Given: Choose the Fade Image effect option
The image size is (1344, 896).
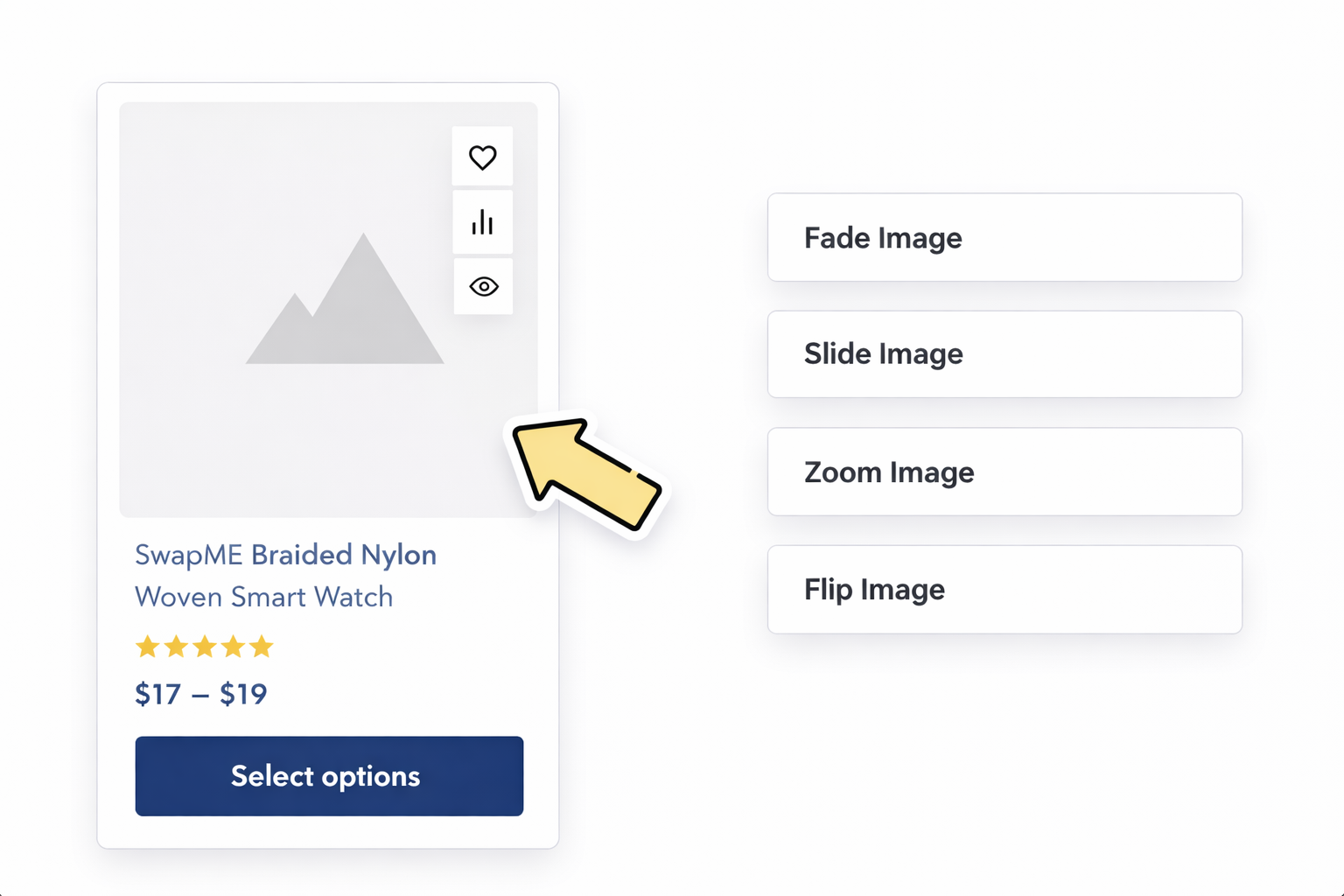Looking at the screenshot, I should [x=1004, y=237].
